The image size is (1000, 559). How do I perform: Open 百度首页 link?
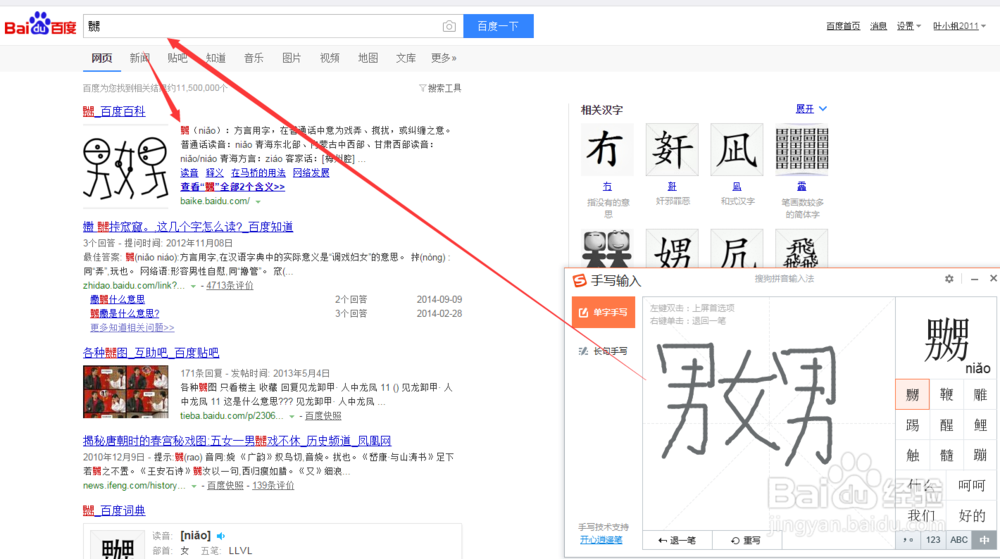click(843, 26)
